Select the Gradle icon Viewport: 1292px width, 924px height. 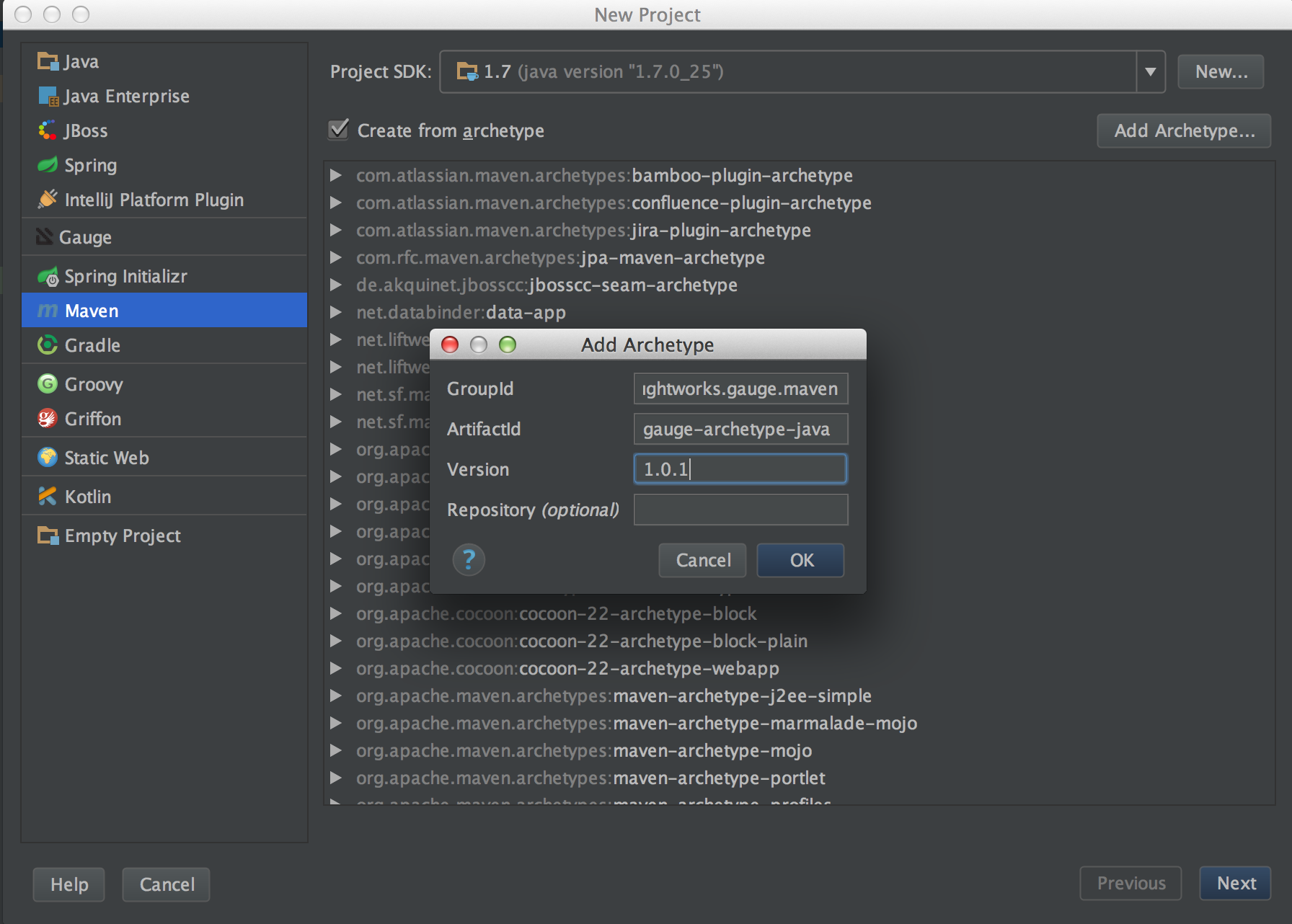click(x=48, y=345)
